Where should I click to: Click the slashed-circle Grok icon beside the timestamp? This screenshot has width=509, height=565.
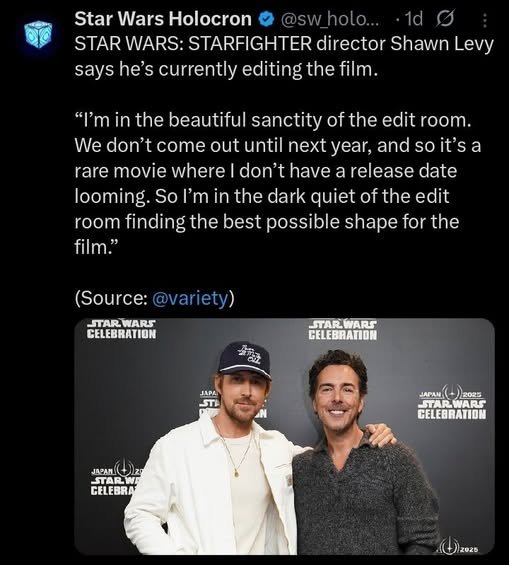445,19
